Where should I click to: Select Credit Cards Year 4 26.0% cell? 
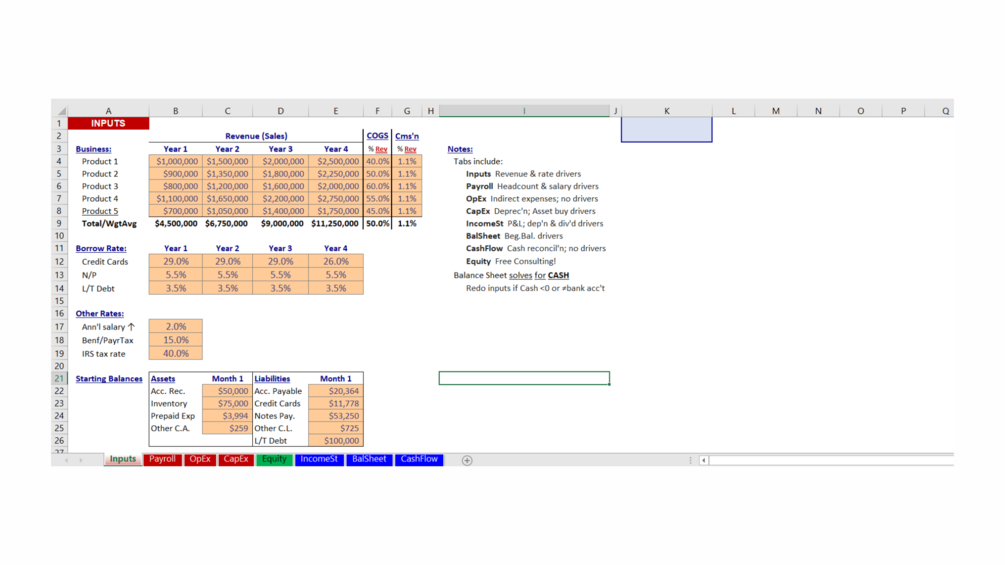(336, 261)
